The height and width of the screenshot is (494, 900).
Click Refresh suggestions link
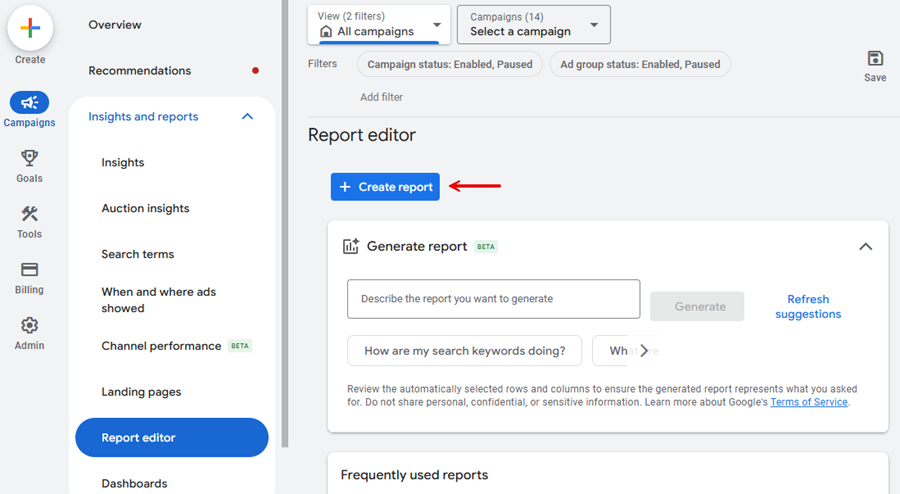point(807,306)
